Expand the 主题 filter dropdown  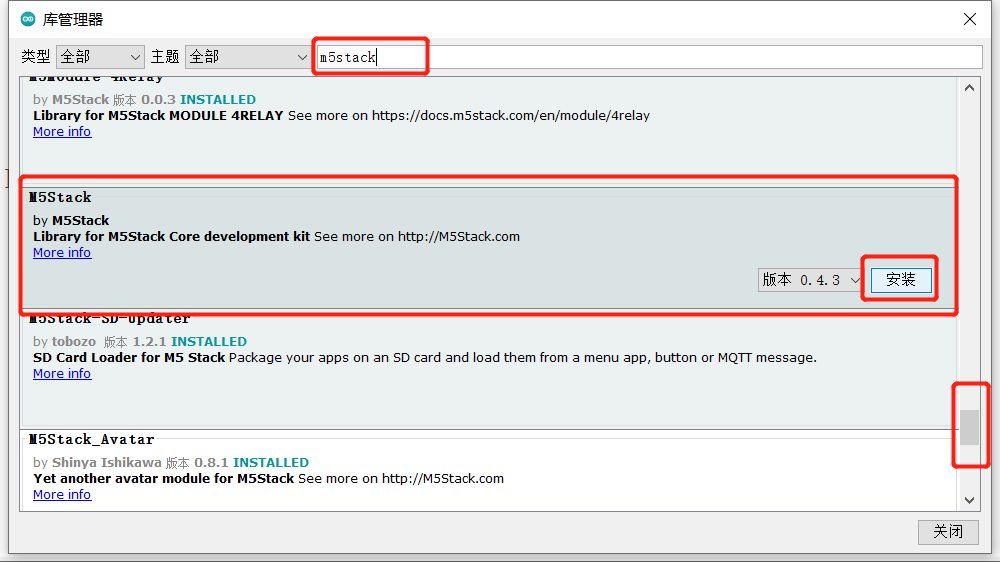(x=248, y=57)
